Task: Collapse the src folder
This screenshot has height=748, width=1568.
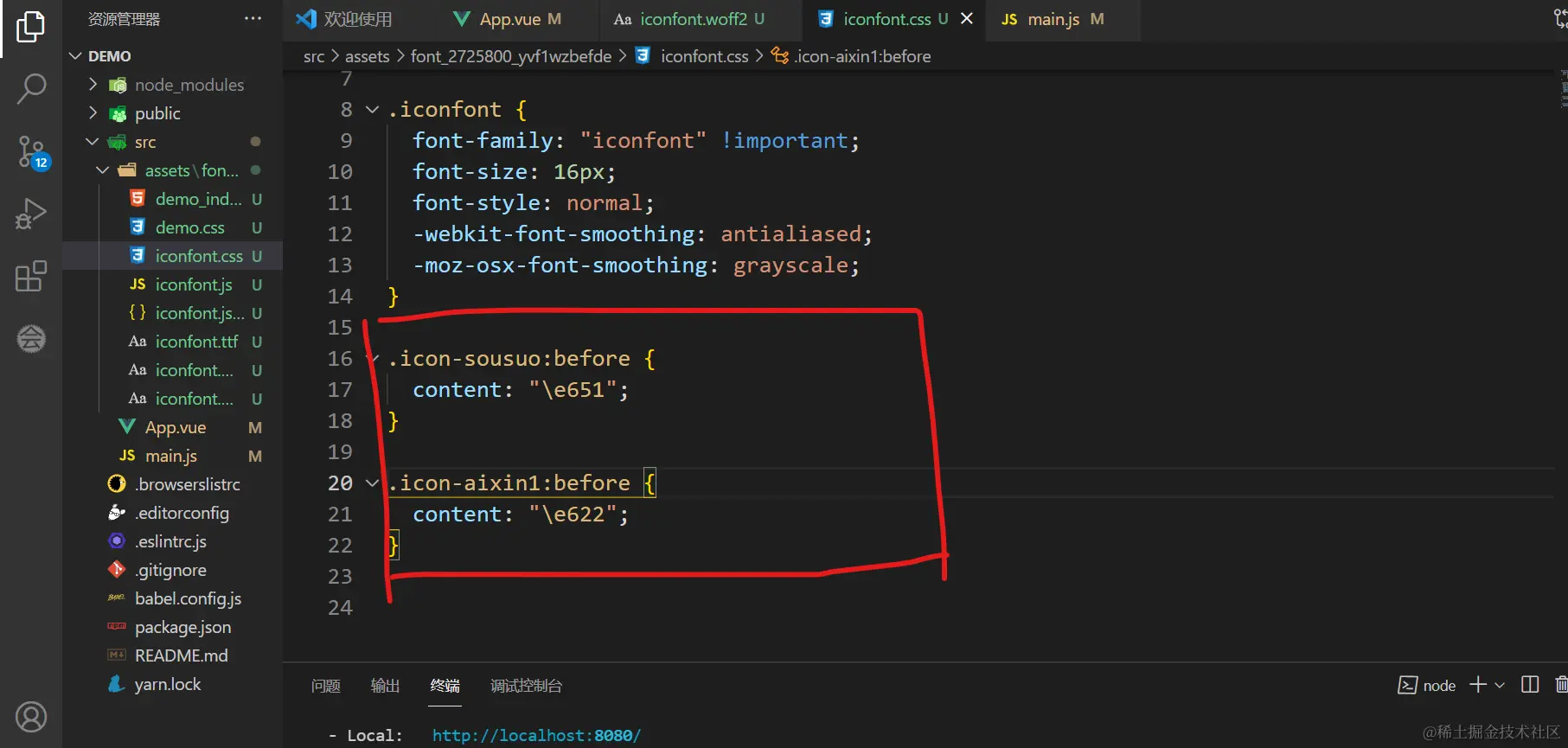Action: (x=93, y=142)
